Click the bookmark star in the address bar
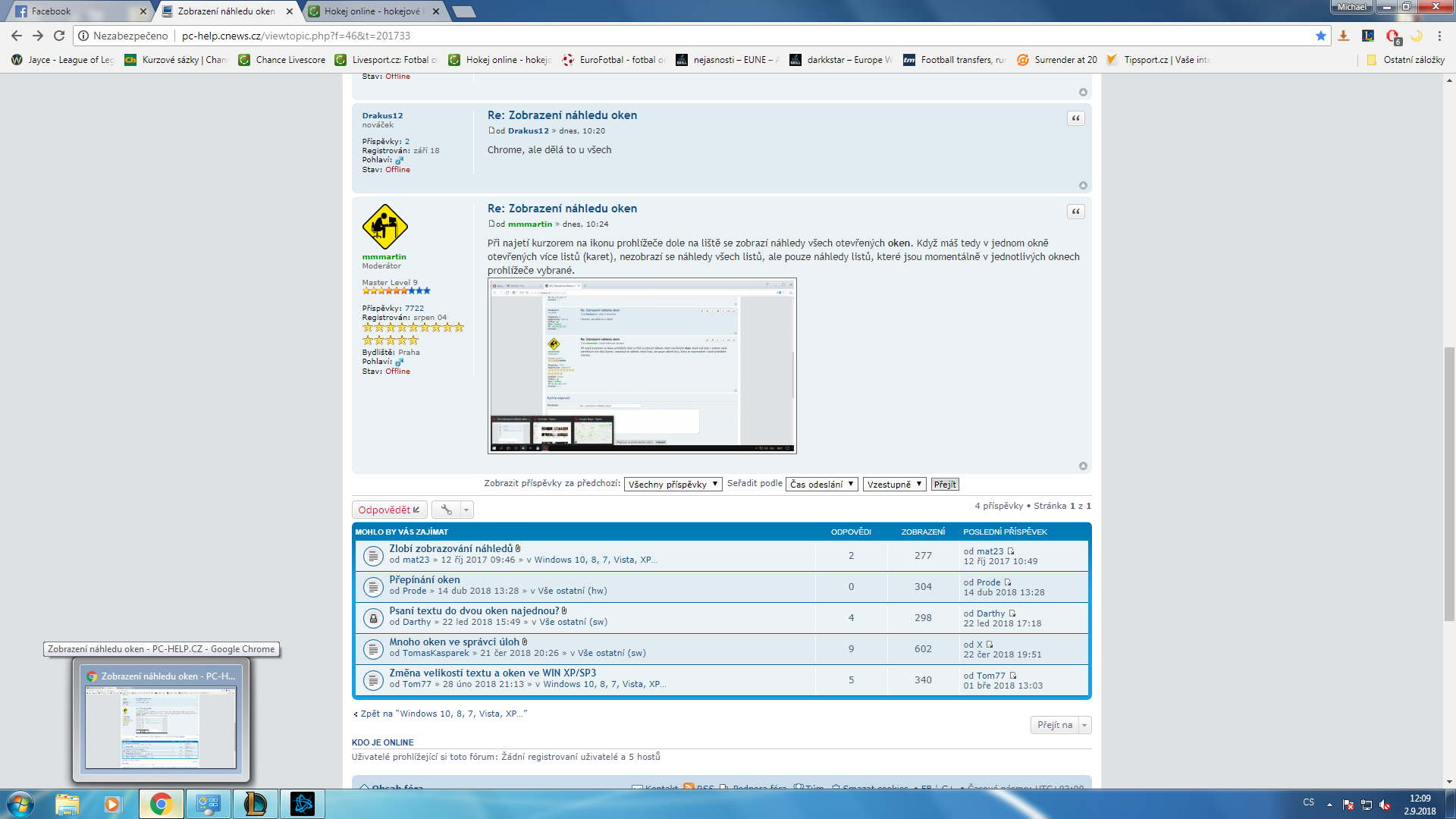The width and height of the screenshot is (1456, 819). [x=1321, y=36]
